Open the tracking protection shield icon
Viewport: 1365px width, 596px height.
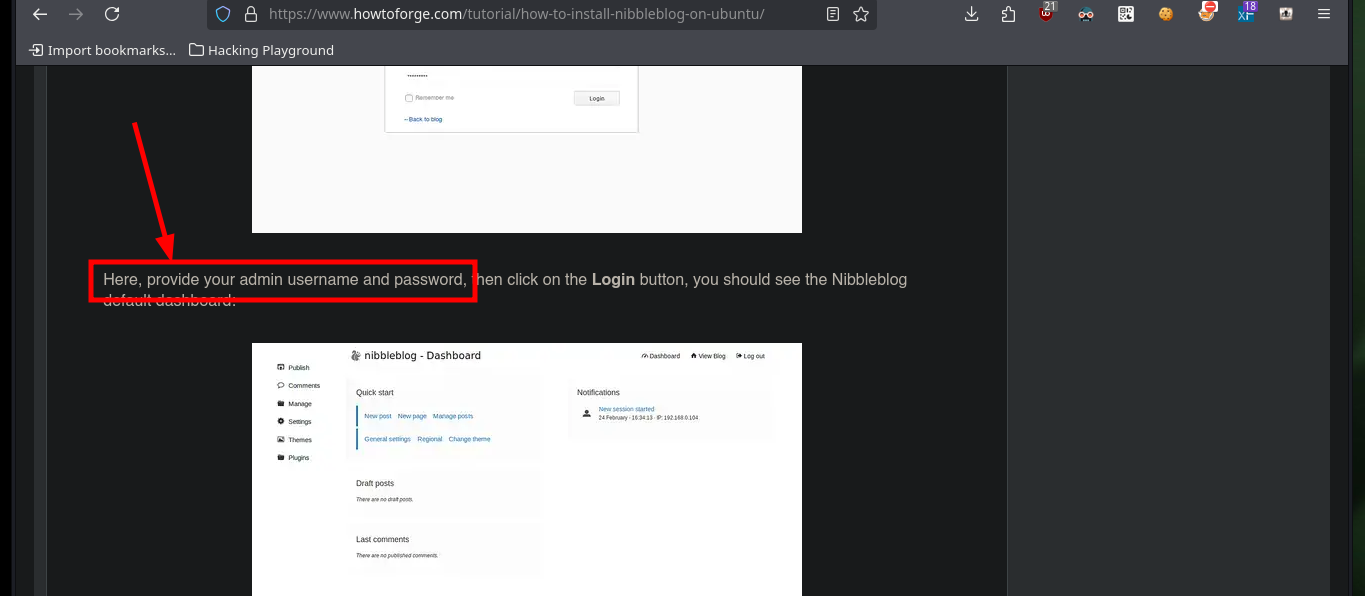[223, 14]
